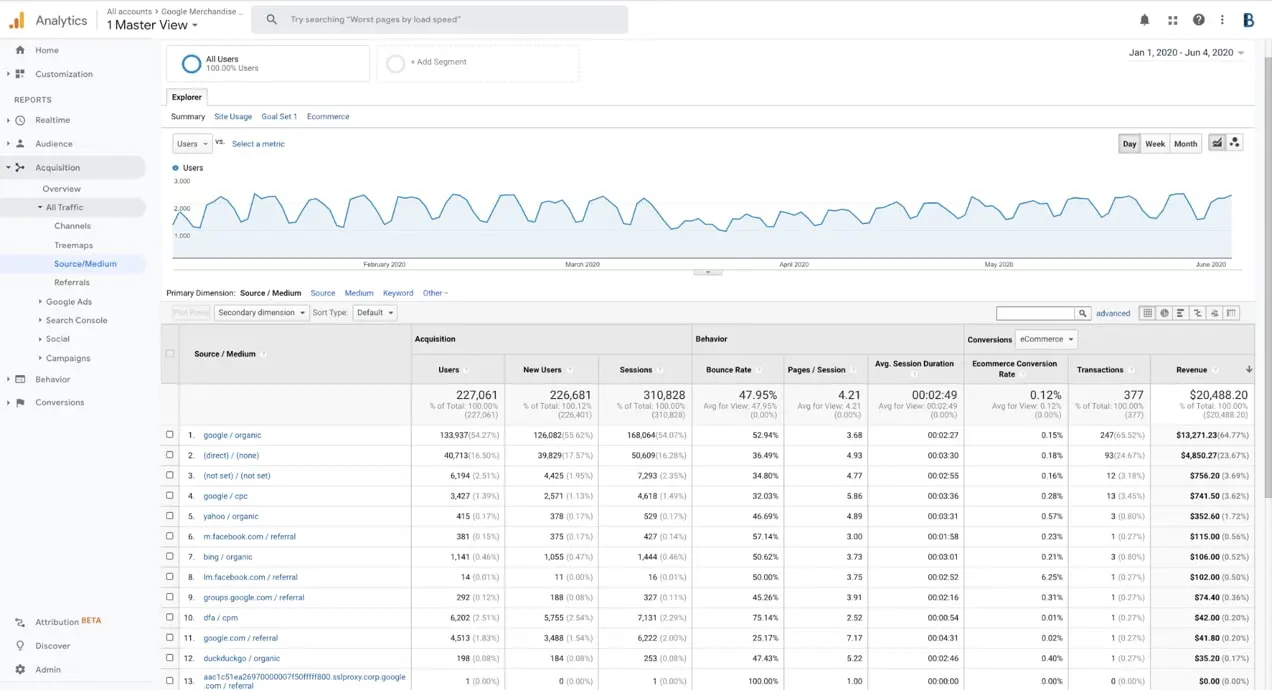This screenshot has width=1272, height=690.
Task: Click the table search magnifier button
Action: click(1082, 313)
